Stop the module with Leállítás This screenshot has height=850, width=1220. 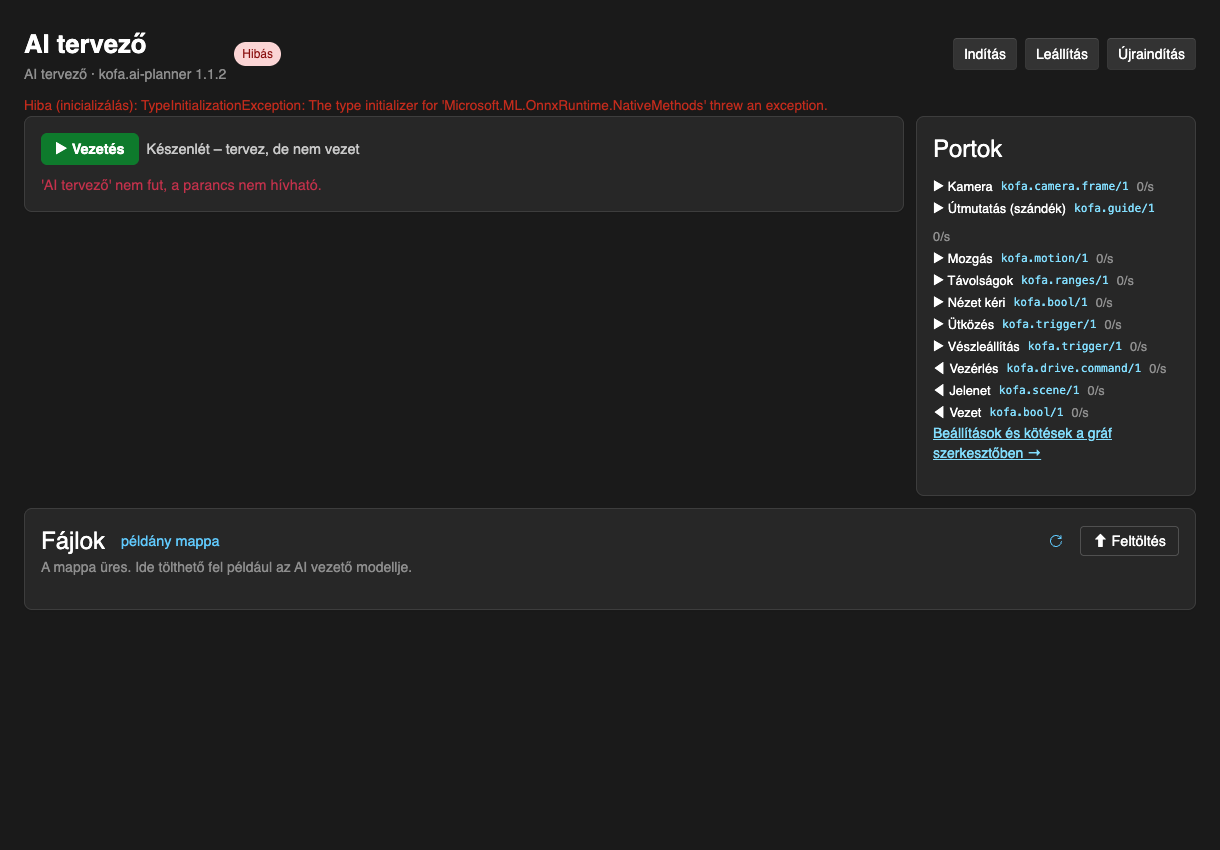click(1062, 54)
